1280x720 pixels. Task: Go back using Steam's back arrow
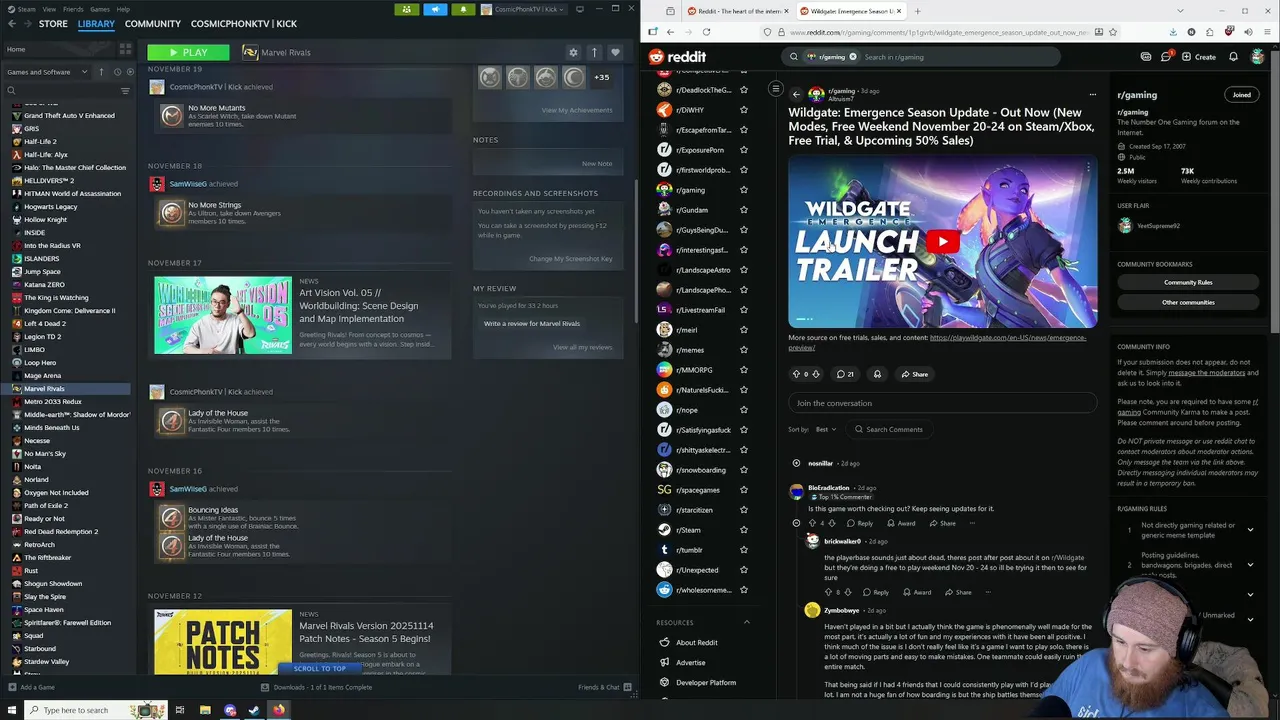pos(10,24)
